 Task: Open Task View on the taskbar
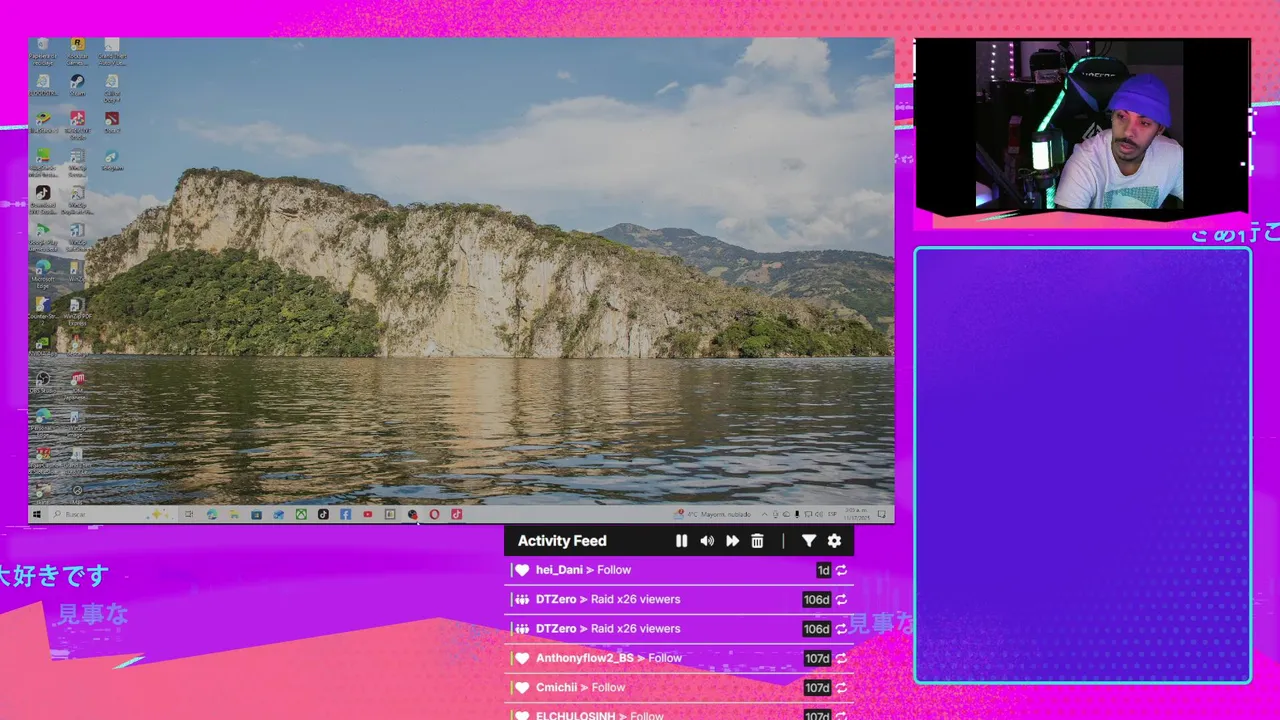pyautogui.click(x=189, y=514)
